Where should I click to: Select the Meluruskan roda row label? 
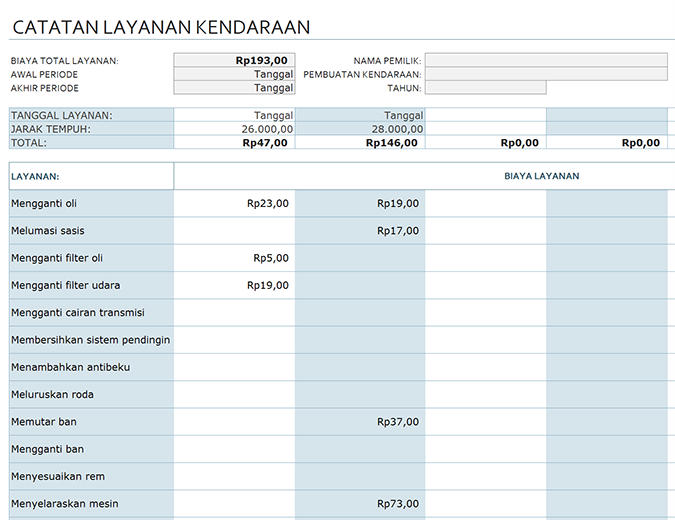pos(91,394)
